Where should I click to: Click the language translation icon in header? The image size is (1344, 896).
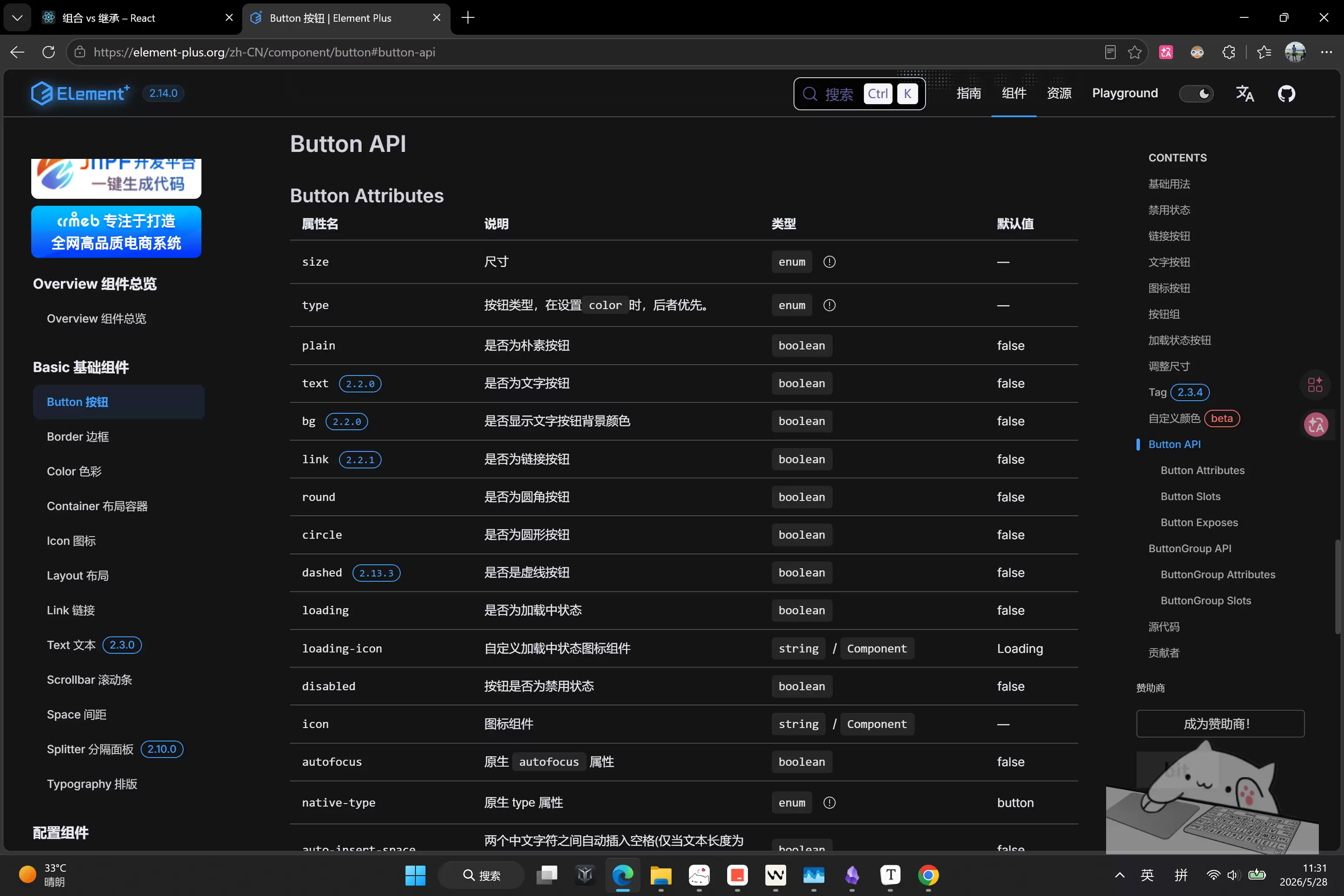click(x=1245, y=93)
